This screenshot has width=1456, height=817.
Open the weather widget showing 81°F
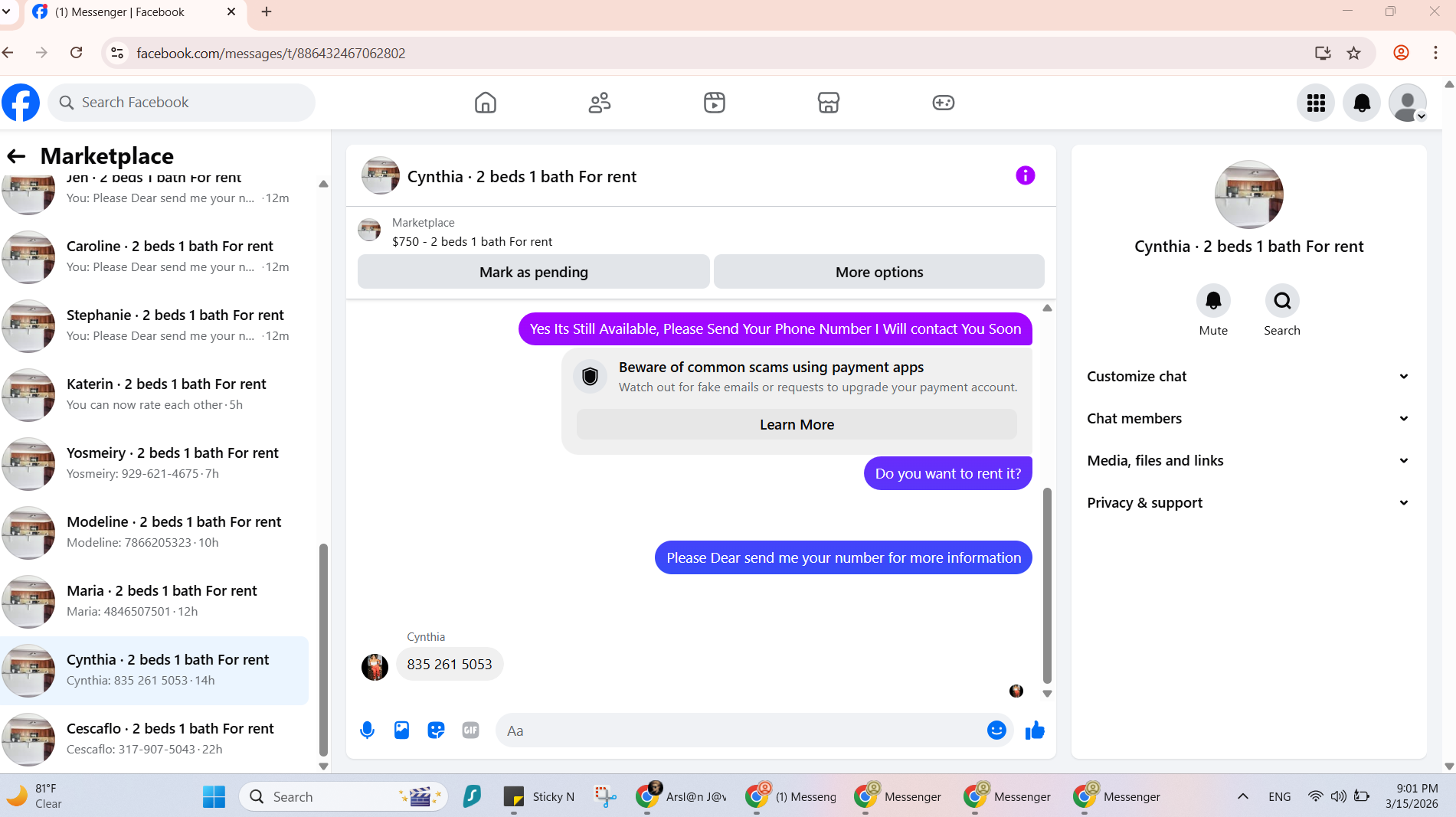click(x=34, y=796)
